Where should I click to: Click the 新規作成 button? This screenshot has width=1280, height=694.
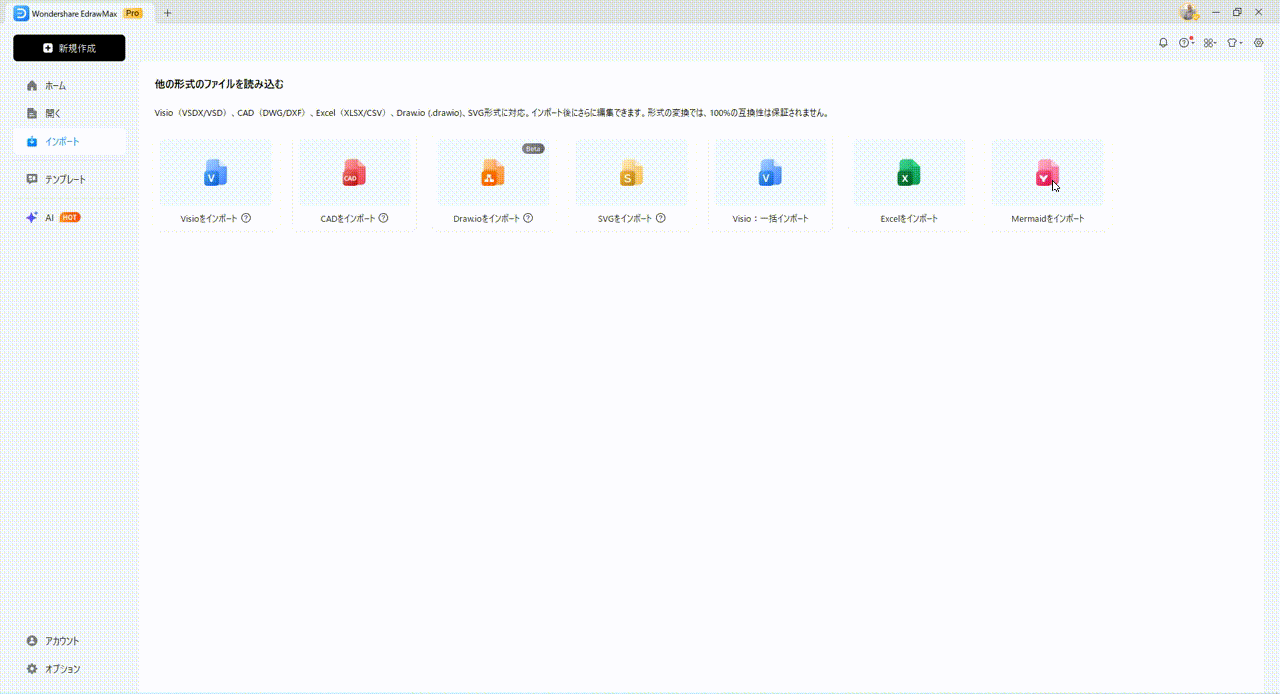coord(69,48)
